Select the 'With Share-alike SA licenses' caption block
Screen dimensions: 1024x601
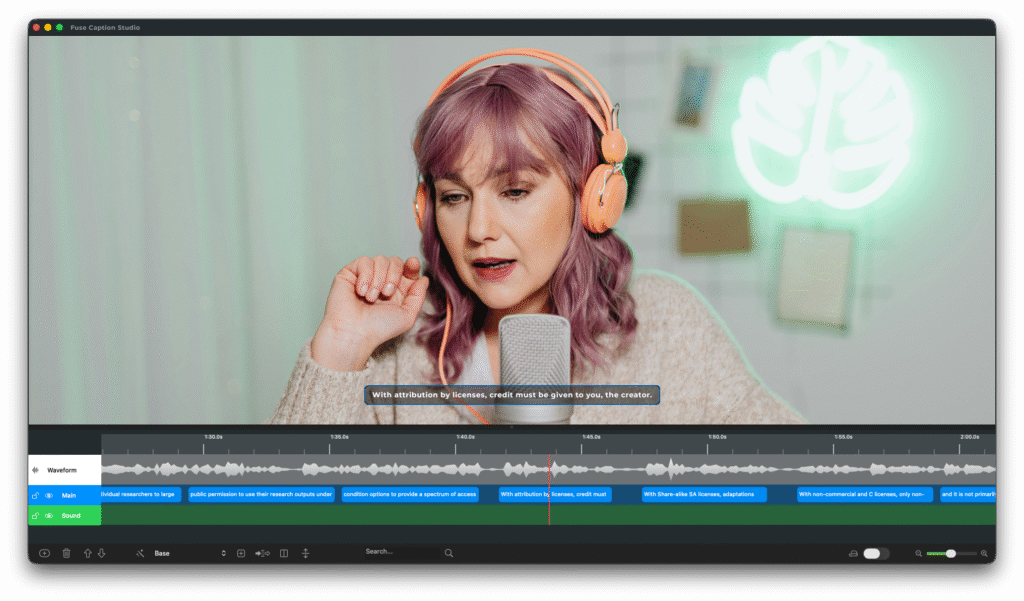tap(703, 494)
